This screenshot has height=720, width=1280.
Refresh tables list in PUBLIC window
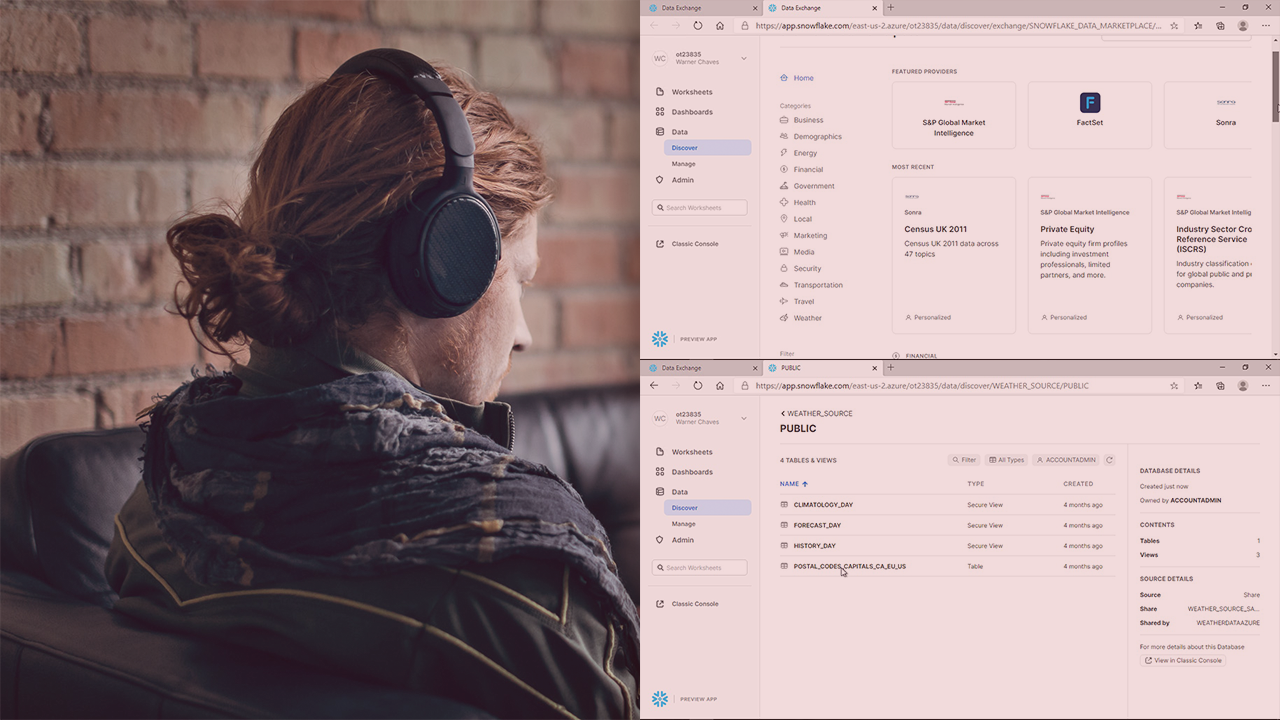(1109, 460)
